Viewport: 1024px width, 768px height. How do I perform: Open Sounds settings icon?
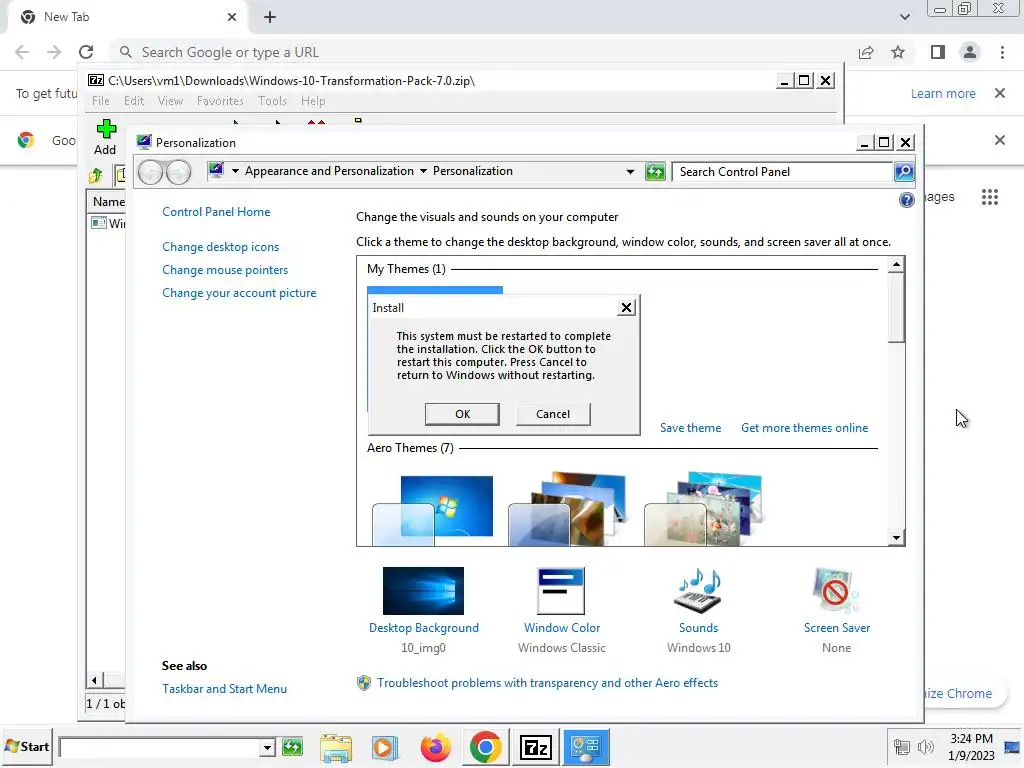698,591
